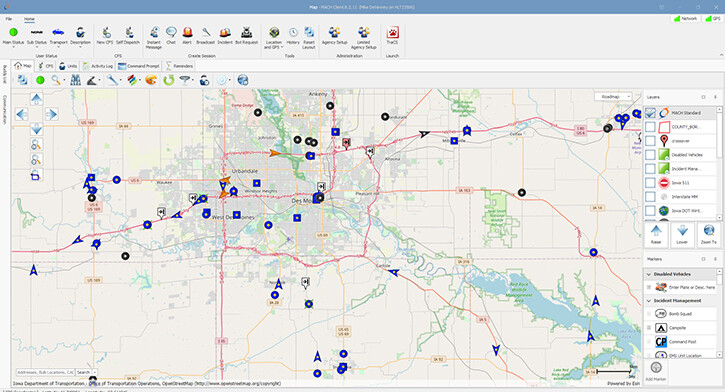Open the History tool

(293, 36)
